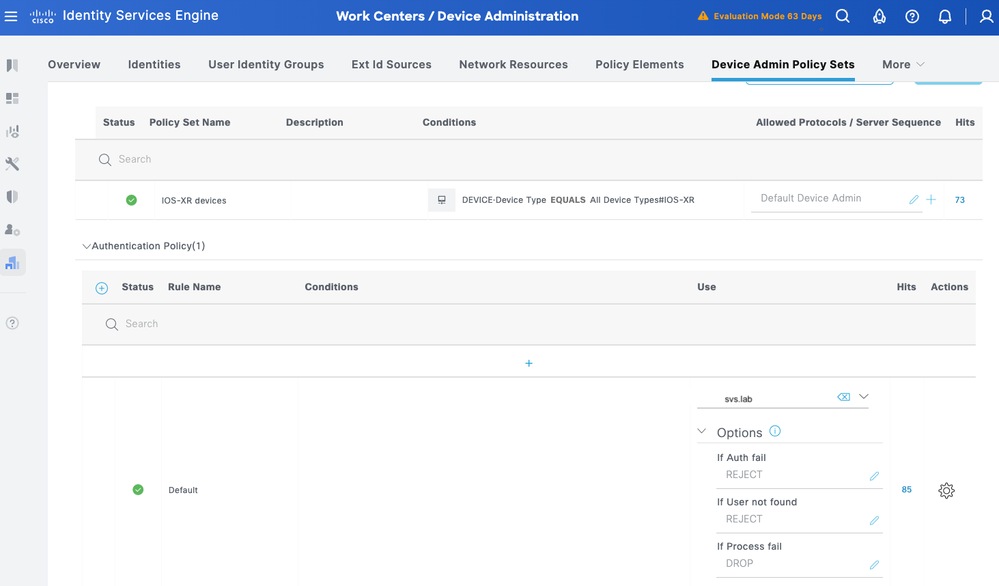Viewport: 999px width, 586px height.
Task: Open Administration user-gear icon in sidebar
Action: (x=12, y=229)
